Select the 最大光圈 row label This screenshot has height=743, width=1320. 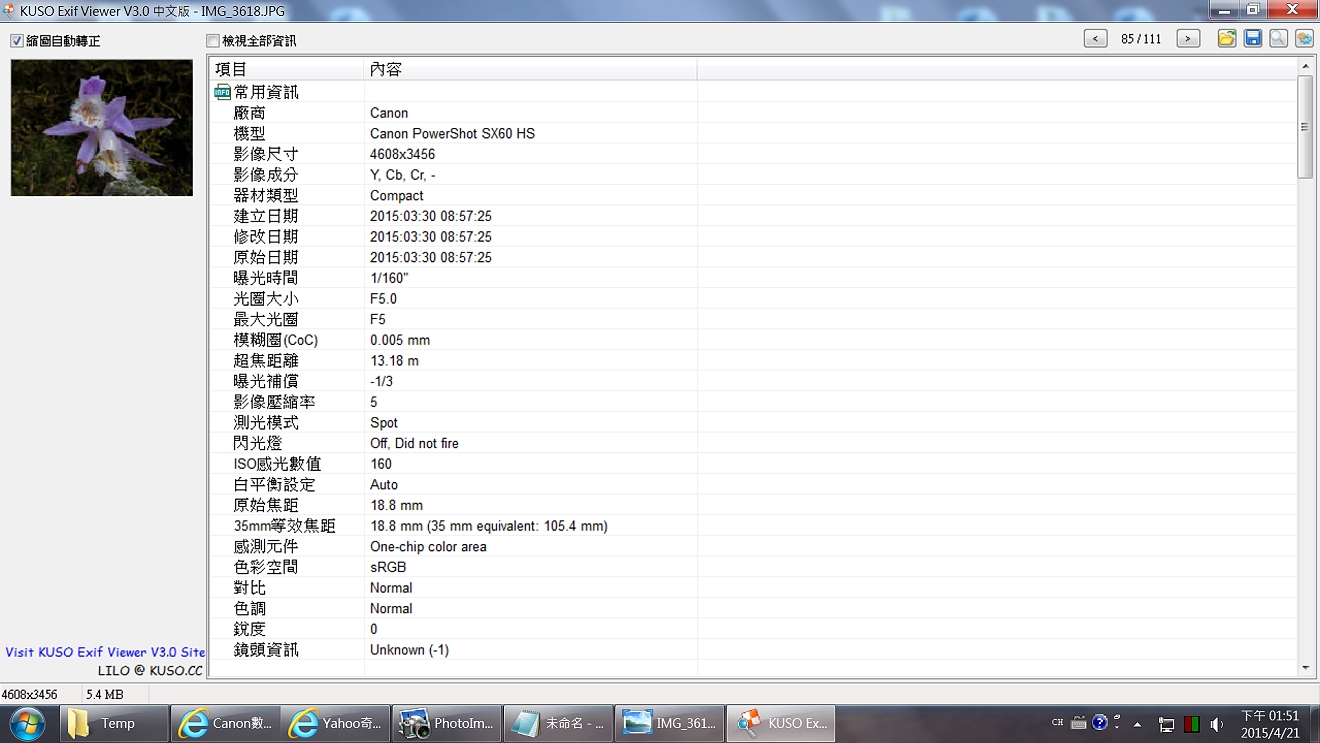click(x=266, y=320)
